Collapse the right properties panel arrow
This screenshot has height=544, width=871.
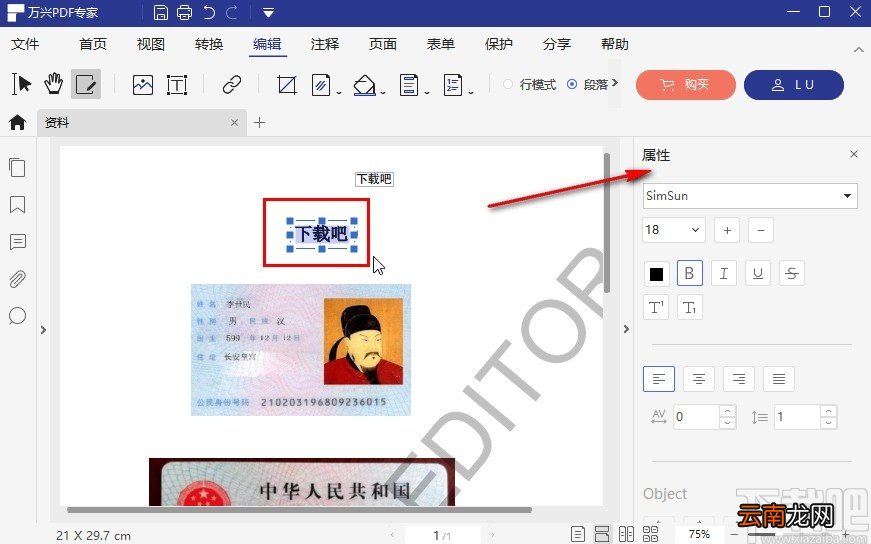pos(626,329)
